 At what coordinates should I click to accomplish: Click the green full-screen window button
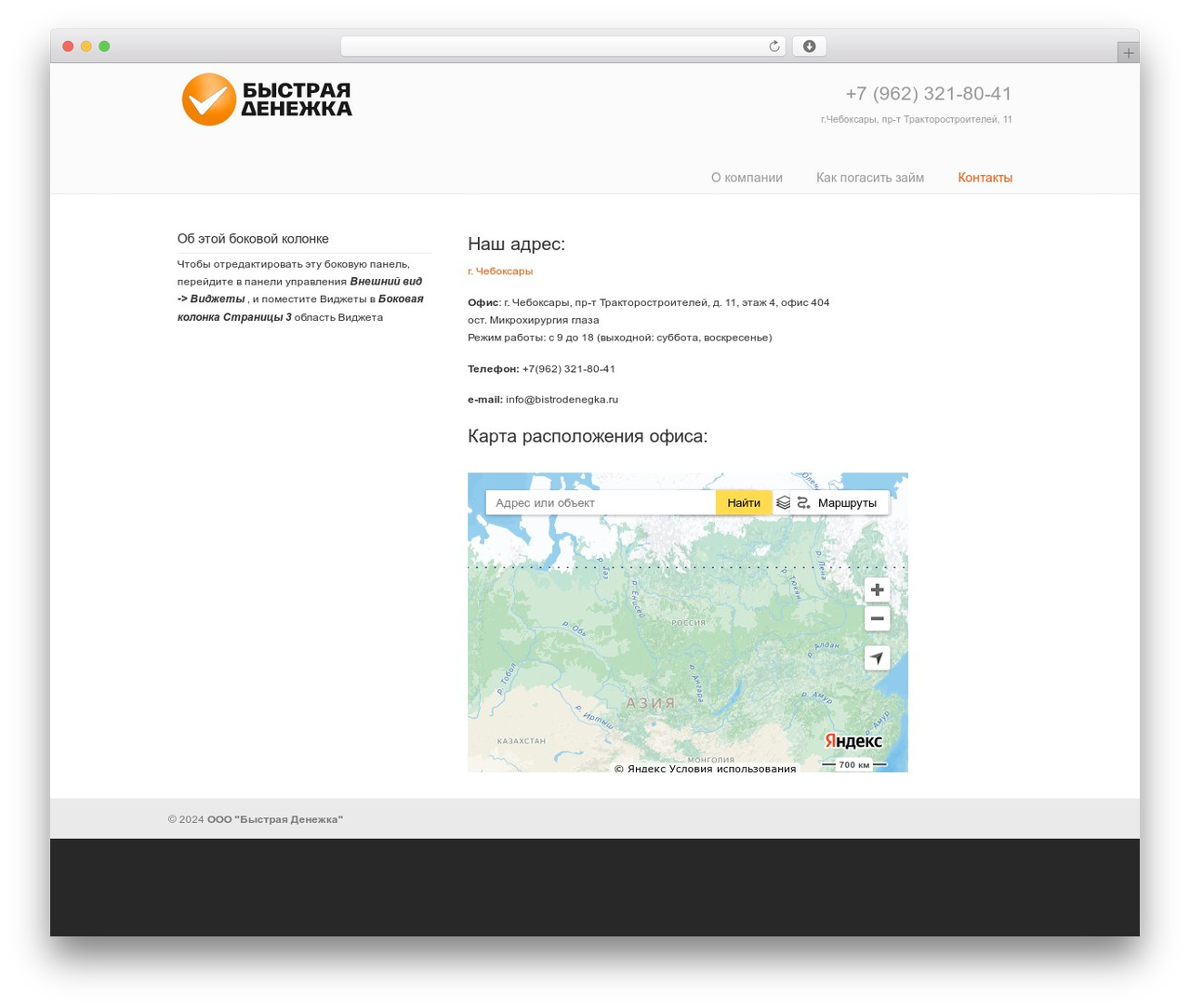pyautogui.click(x=104, y=46)
